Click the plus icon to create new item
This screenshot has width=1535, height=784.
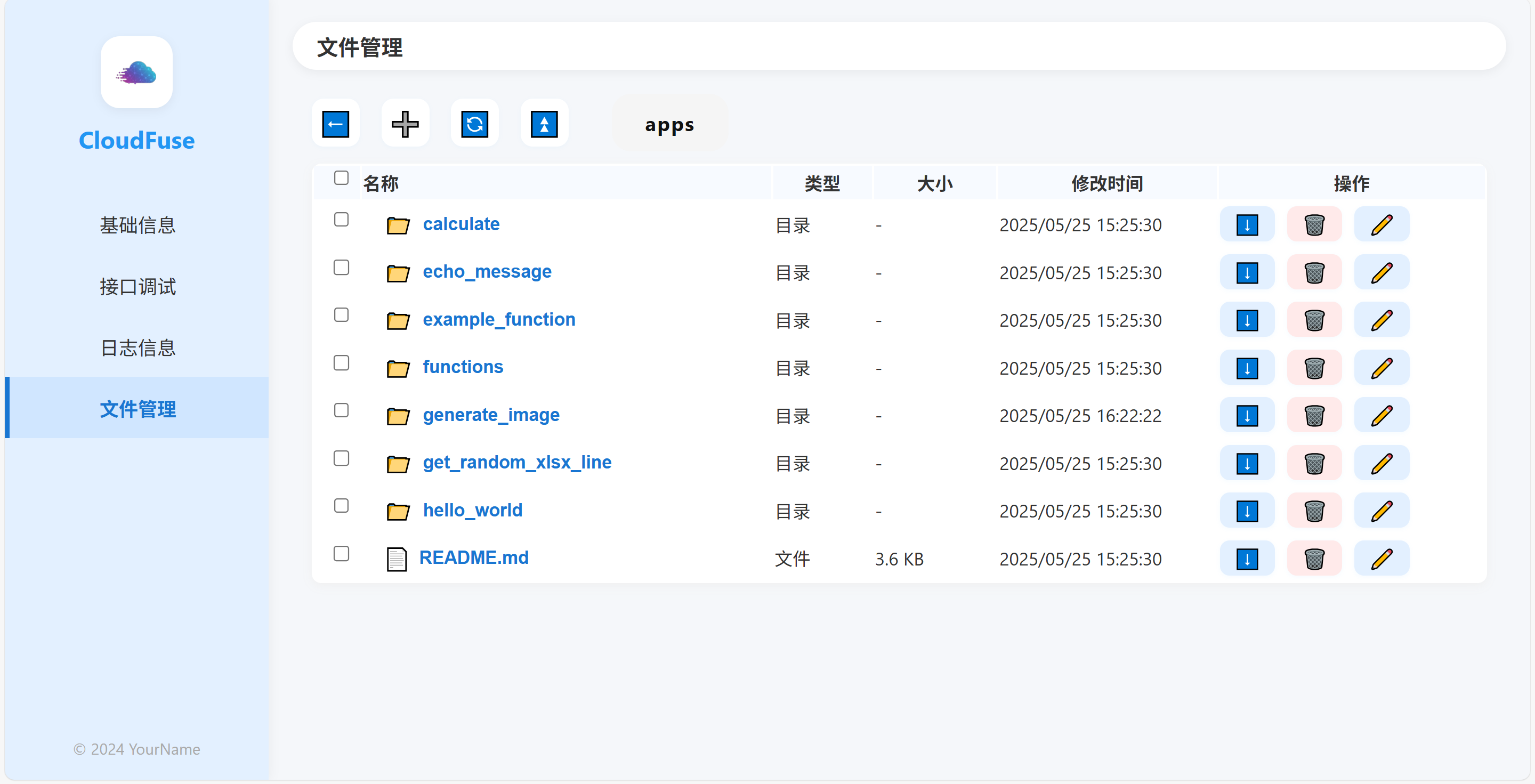405,124
